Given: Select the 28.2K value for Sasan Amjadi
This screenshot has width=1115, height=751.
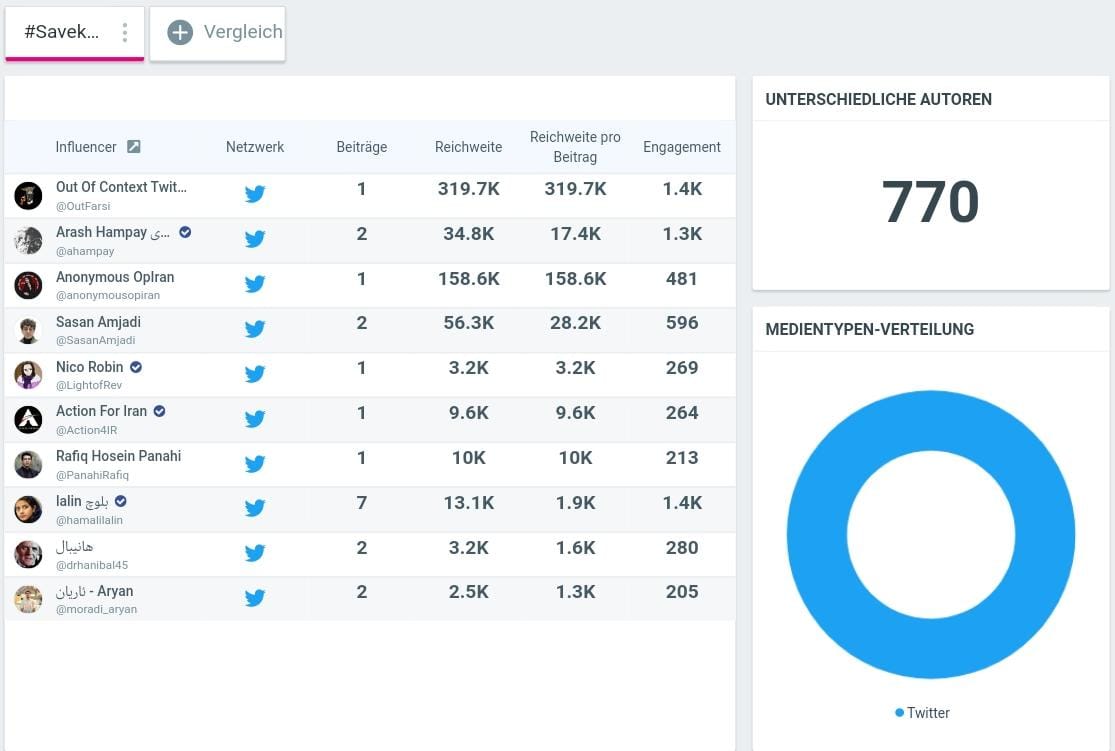Looking at the screenshot, I should (575, 323).
